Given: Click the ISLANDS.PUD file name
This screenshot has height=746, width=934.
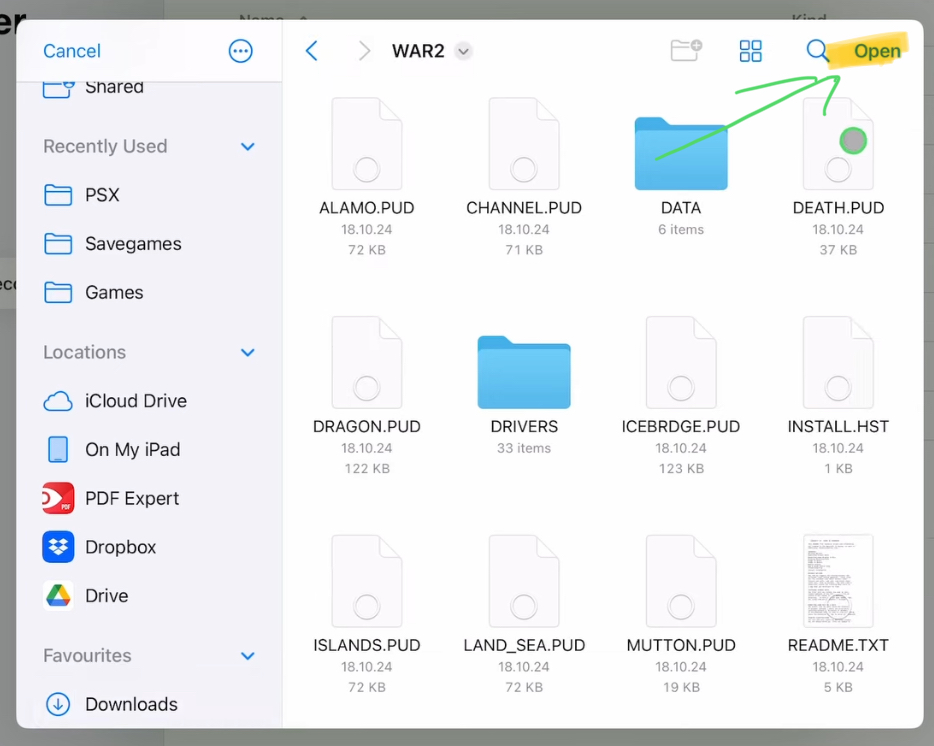Looking at the screenshot, I should point(367,645).
